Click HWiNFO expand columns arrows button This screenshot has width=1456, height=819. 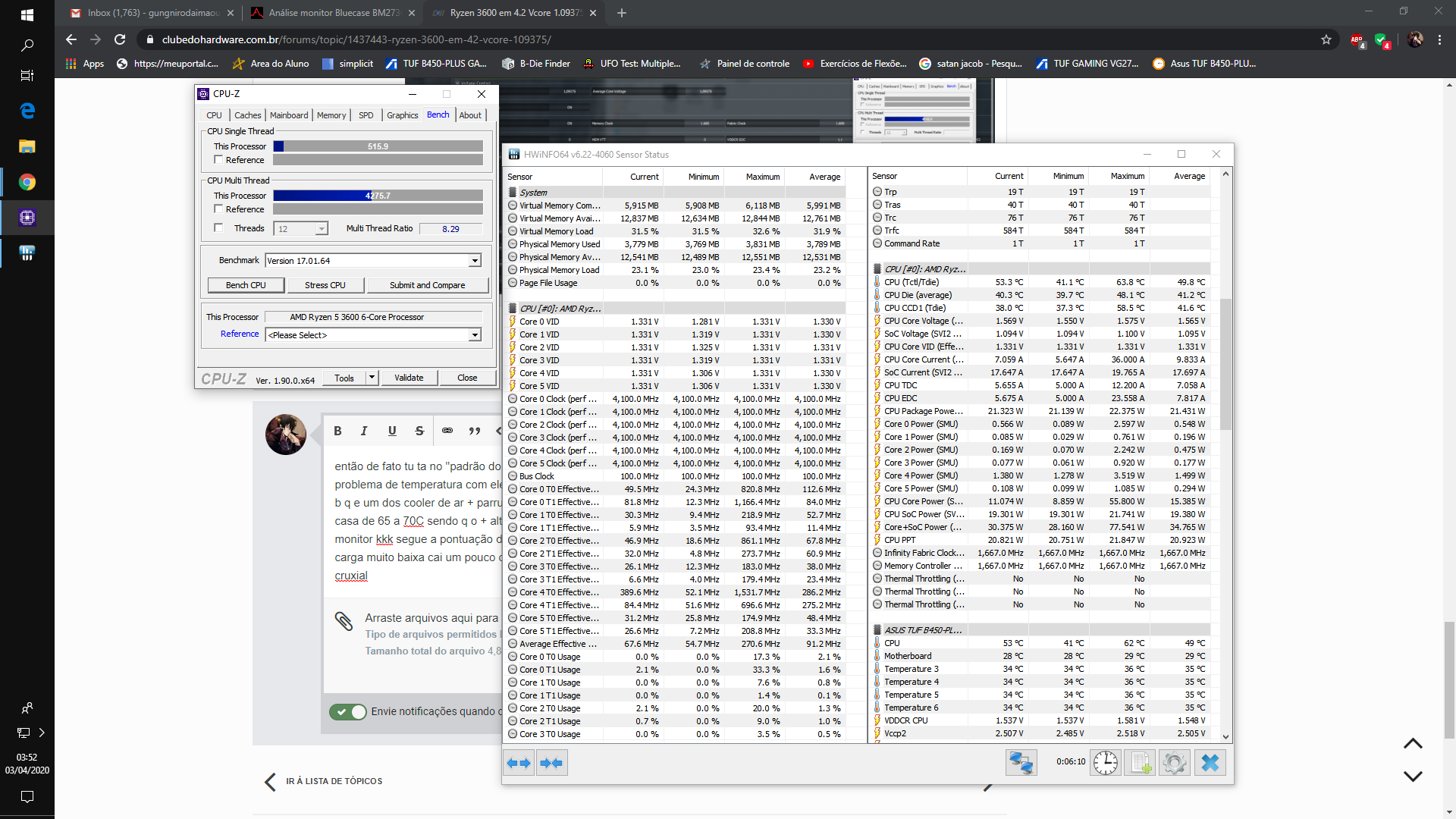pyautogui.click(x=519, y=763)
